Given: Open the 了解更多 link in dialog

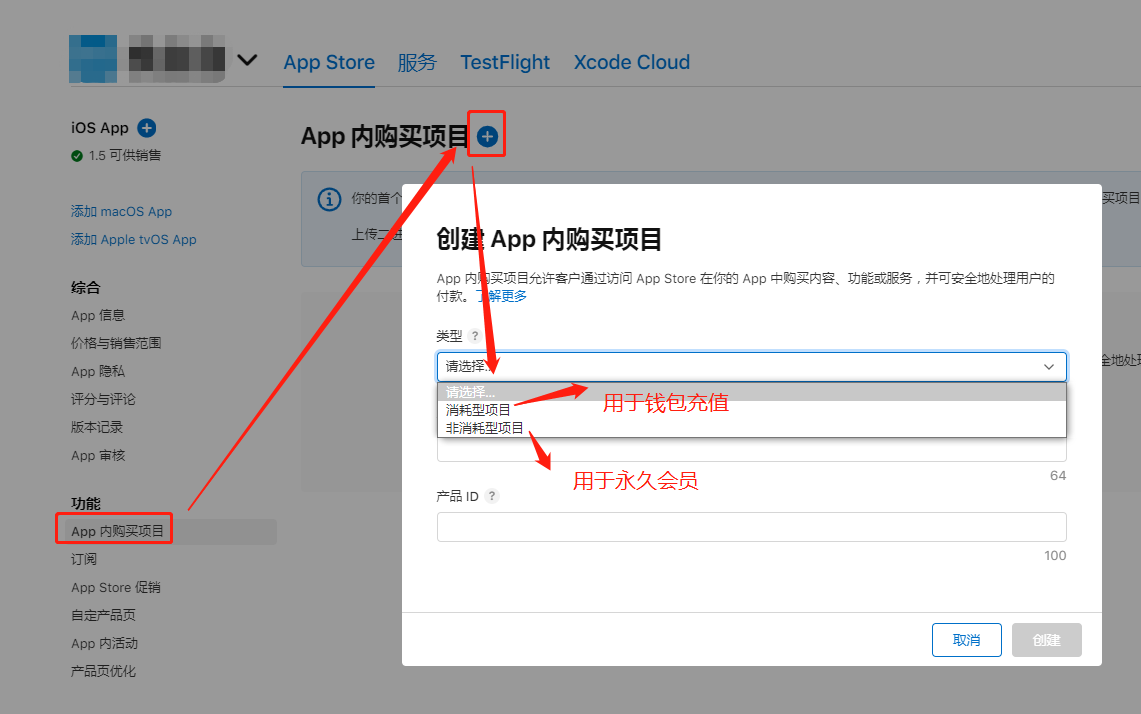Looking at the screenshot, I should tap(502, 296).
